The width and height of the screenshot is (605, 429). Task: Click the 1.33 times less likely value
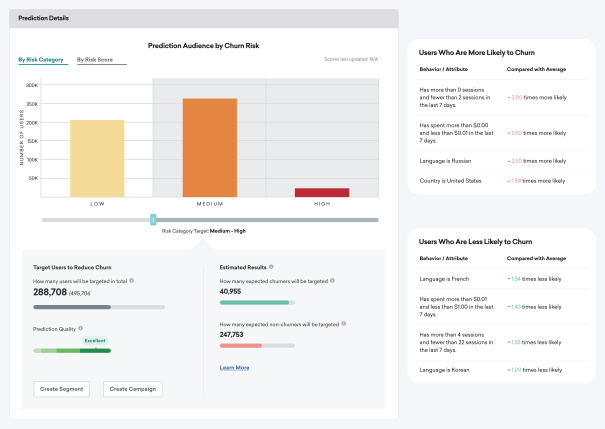pyautogui.click(x=534, y=343)
